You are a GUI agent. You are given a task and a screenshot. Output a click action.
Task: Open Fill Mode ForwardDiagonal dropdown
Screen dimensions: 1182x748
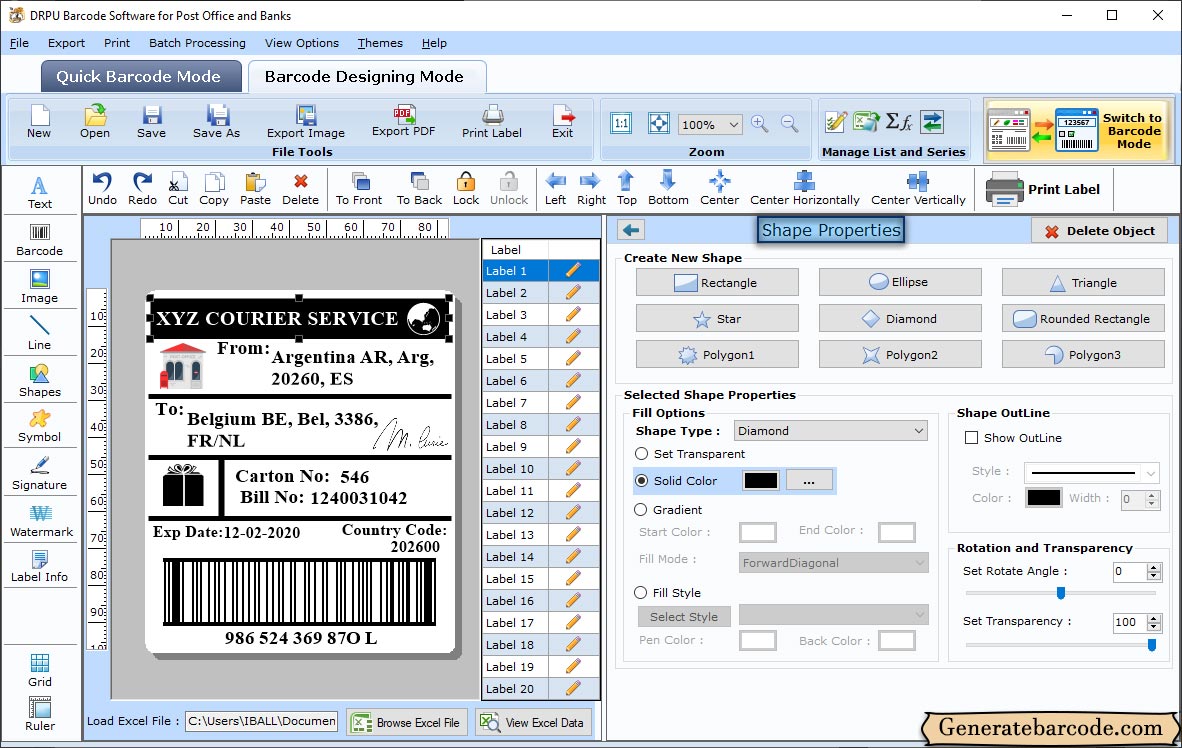tap(833, 563)
